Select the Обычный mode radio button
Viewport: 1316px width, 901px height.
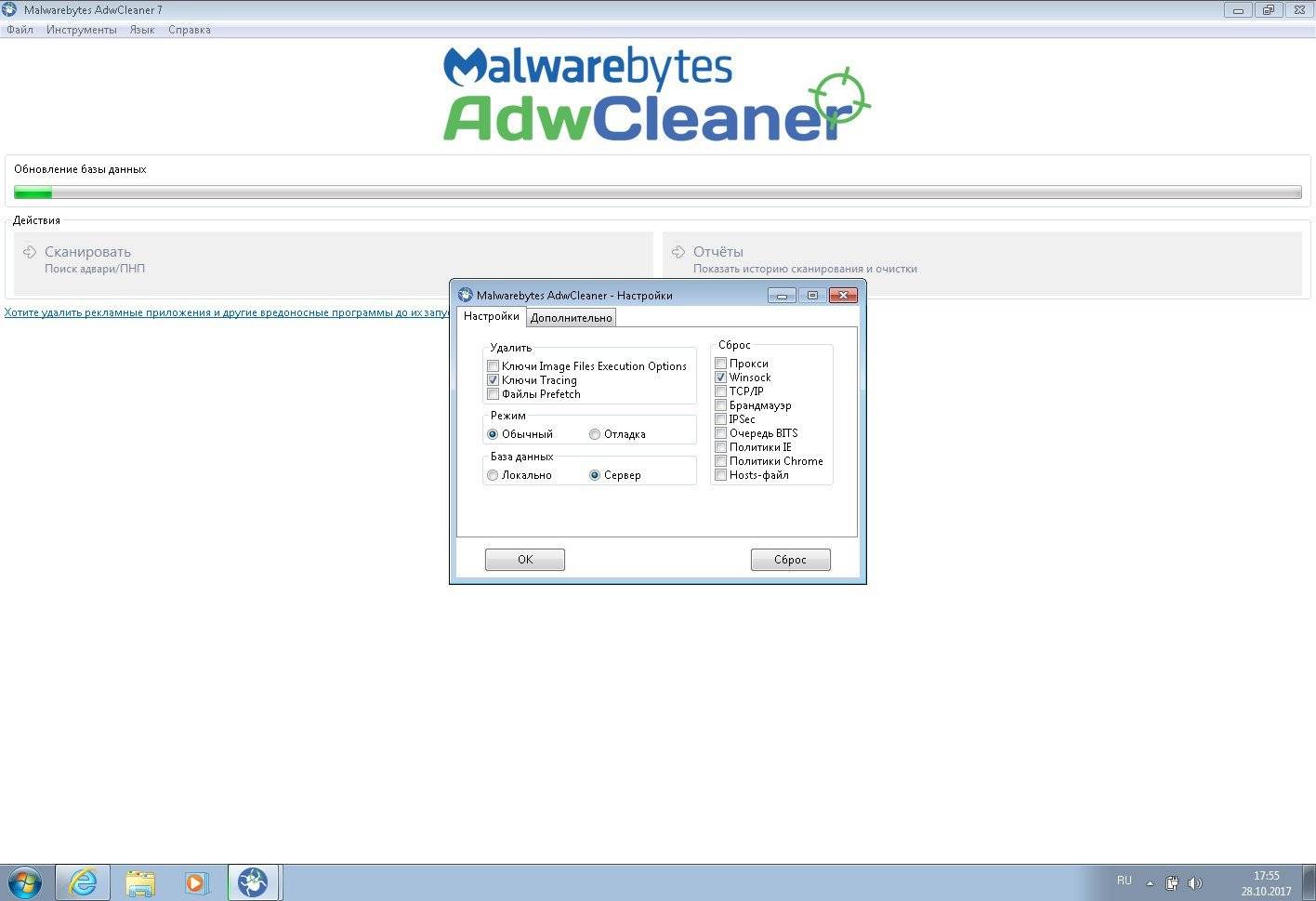click(x=493, y=434)
